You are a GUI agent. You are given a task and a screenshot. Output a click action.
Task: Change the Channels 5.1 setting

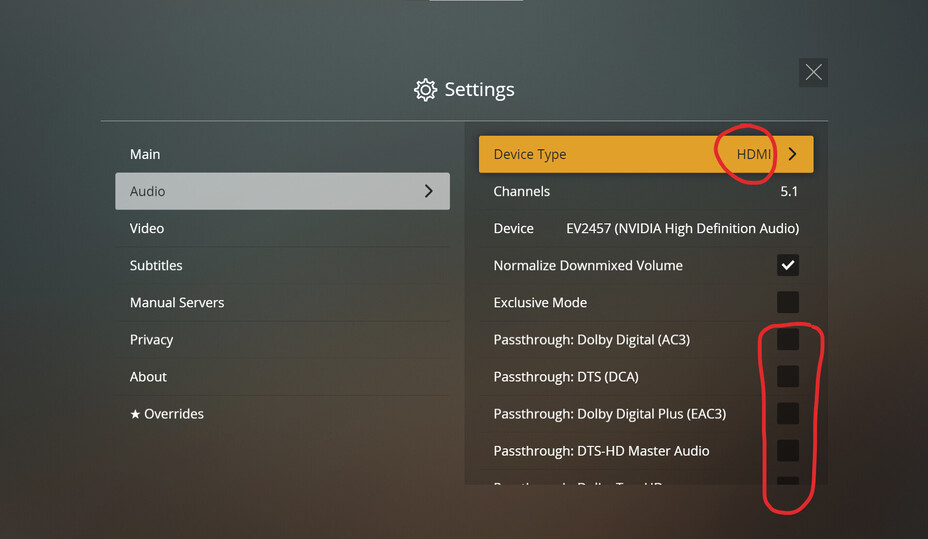[789, 191]
